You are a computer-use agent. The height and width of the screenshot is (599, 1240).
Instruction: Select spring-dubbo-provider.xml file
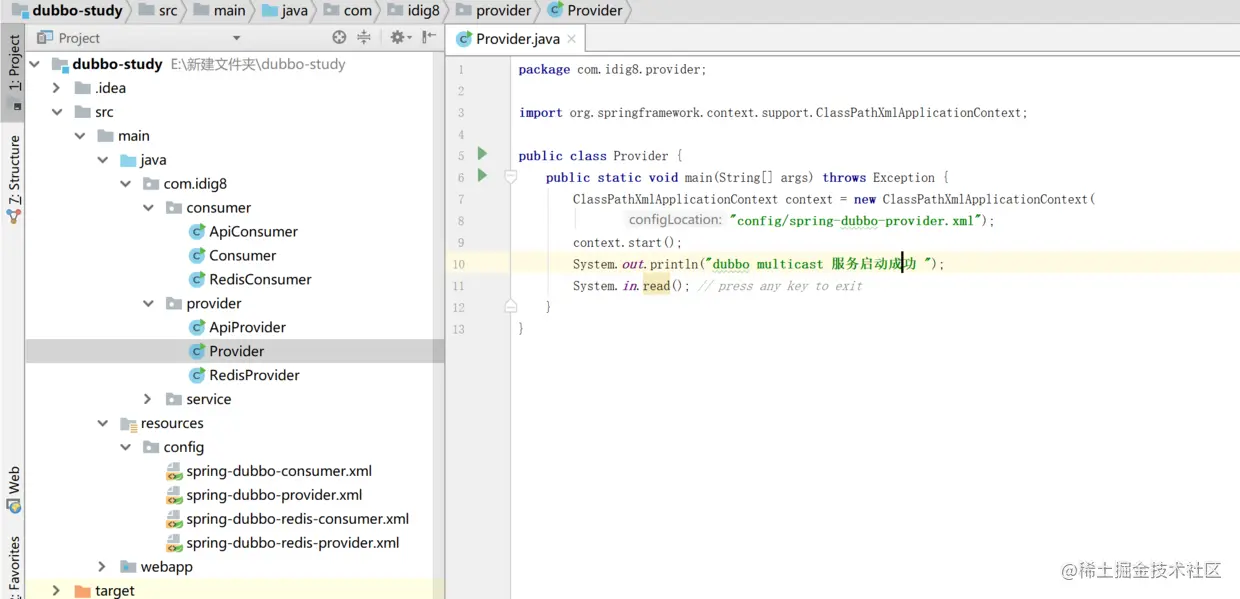tap(274, 495)
